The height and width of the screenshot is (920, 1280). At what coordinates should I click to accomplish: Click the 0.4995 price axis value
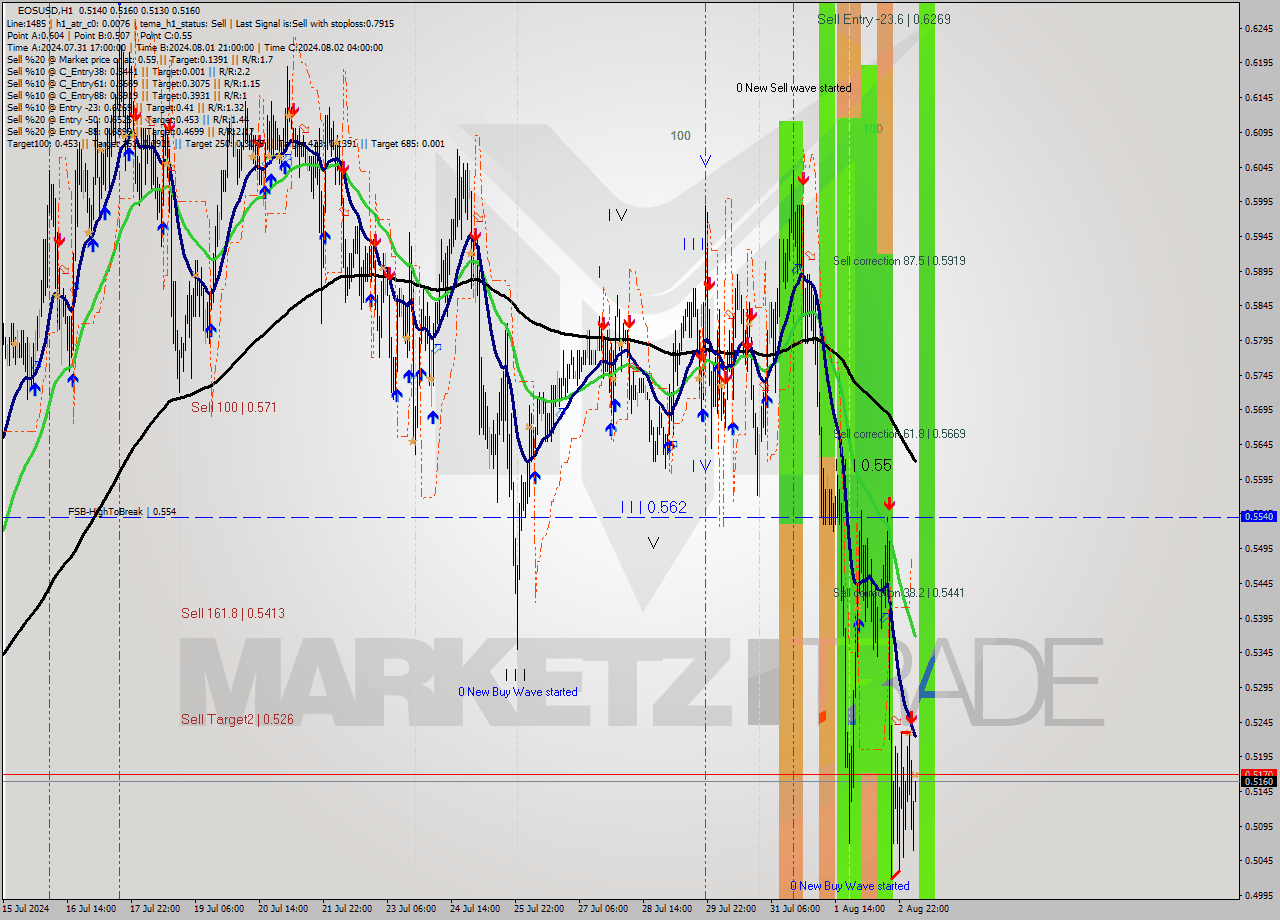1258,895
